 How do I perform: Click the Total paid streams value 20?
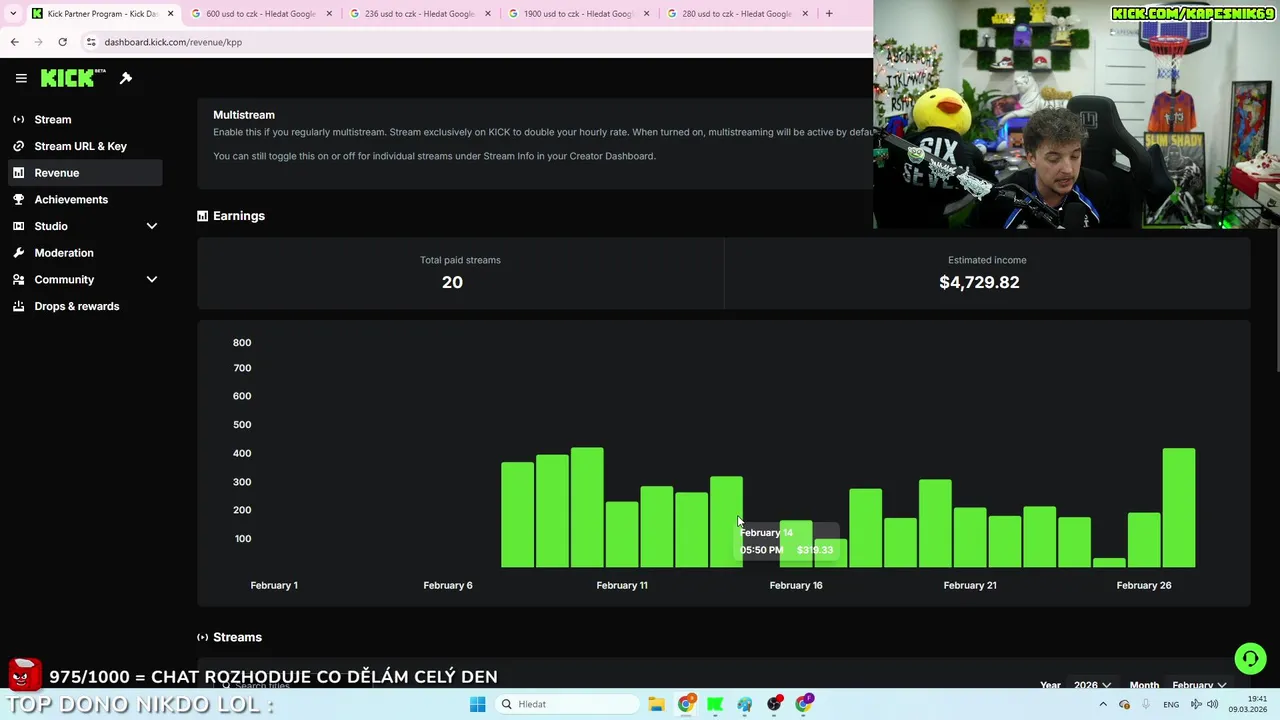coord(452,282)
